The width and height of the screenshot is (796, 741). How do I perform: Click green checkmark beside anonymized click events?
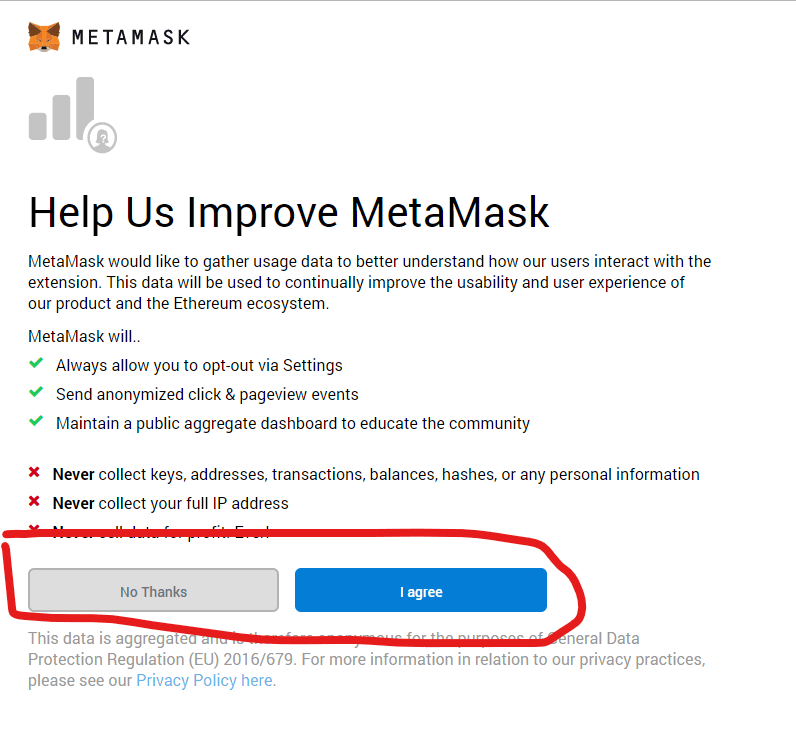(x=36, y=392)
